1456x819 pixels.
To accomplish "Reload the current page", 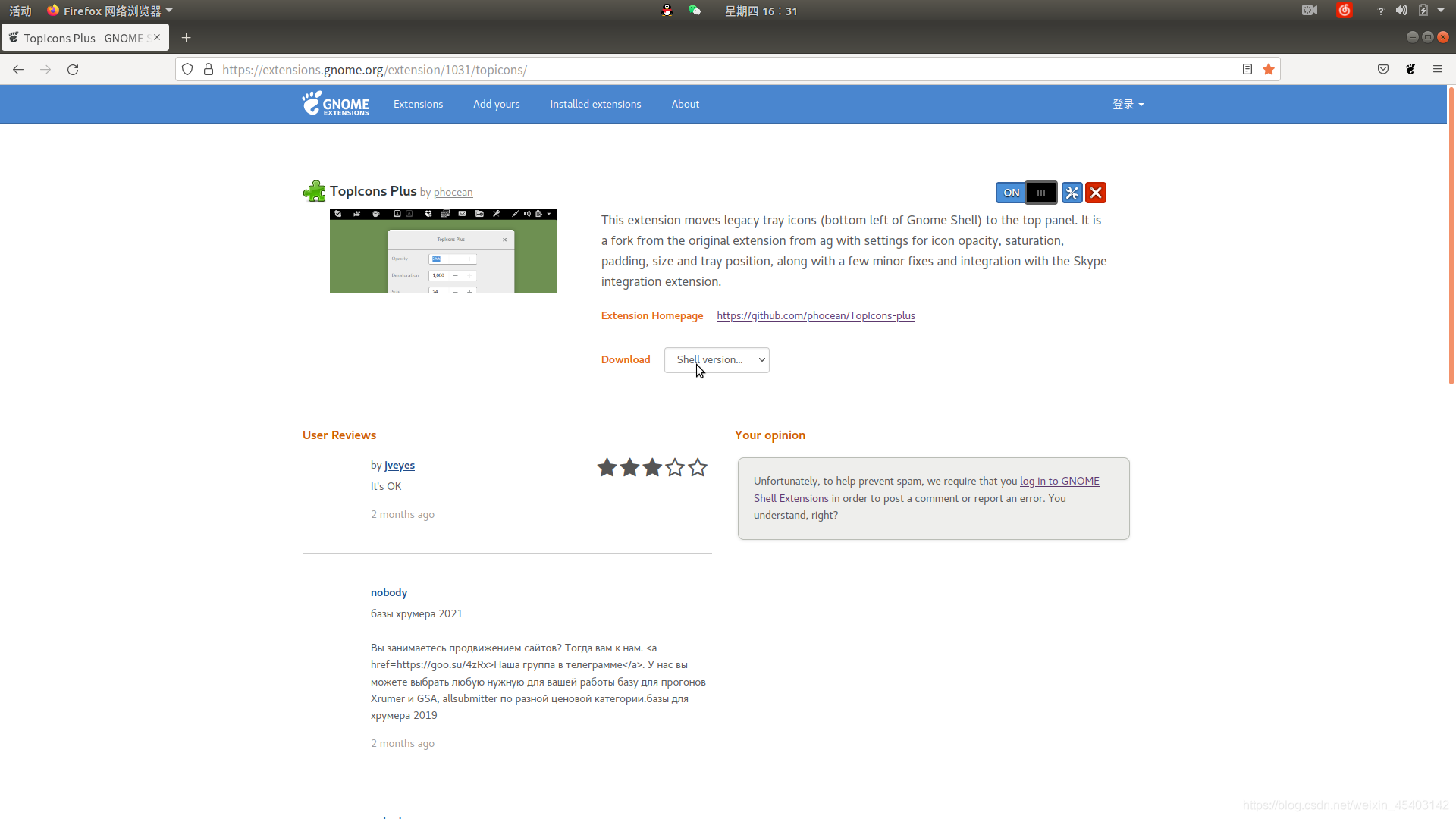I will [x=73, y=69].
